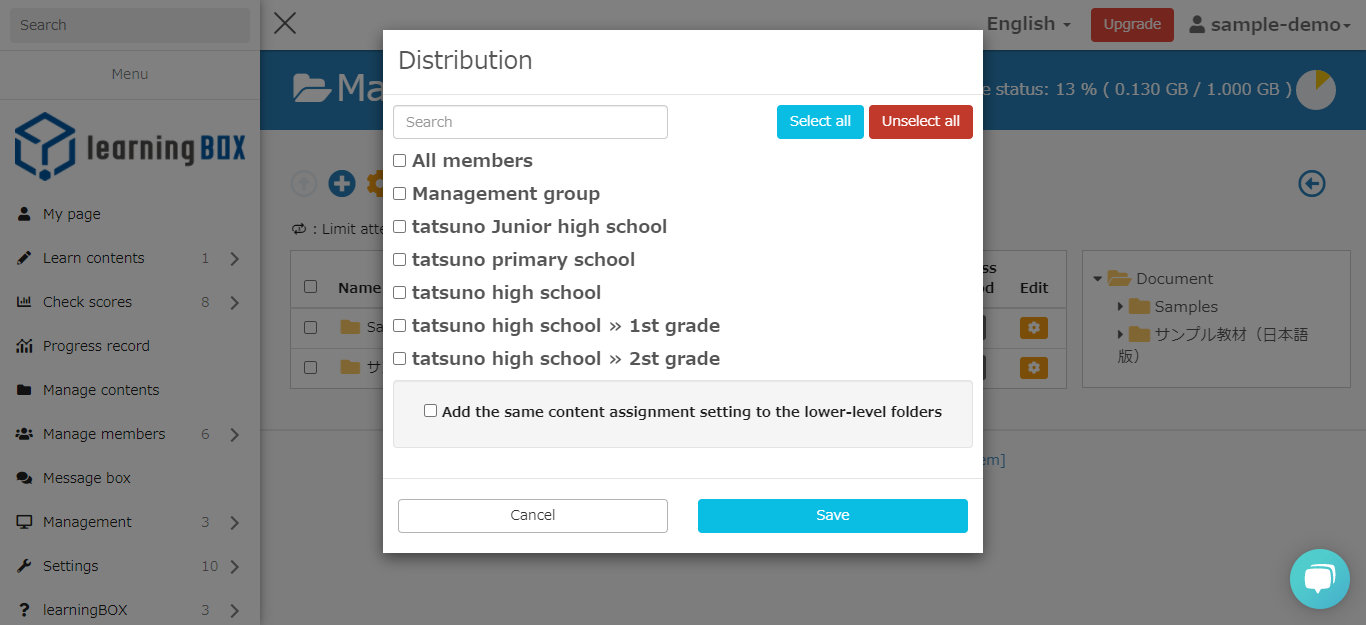Click the chat support bubble icon

[1319, 579]
